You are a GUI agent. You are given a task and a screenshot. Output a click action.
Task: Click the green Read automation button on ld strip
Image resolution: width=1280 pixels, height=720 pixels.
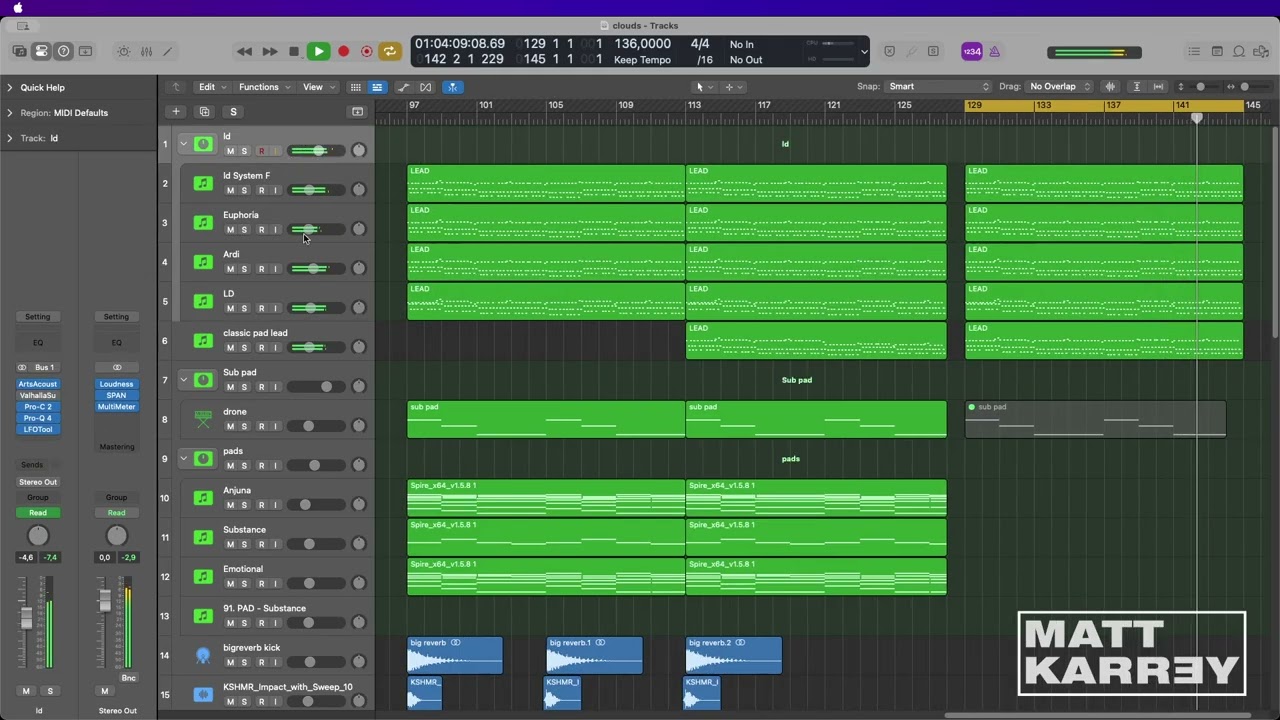(x=38, y=513)
